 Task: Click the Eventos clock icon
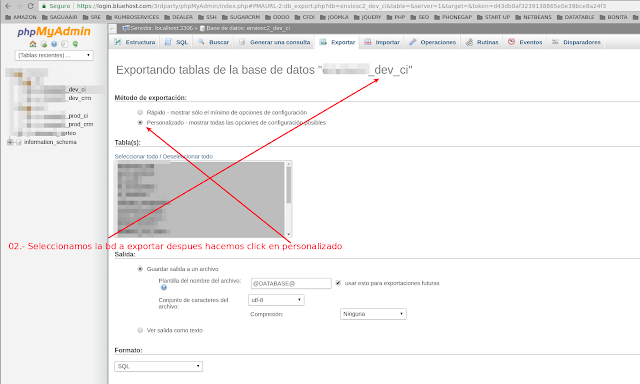[x=511, y=42]
